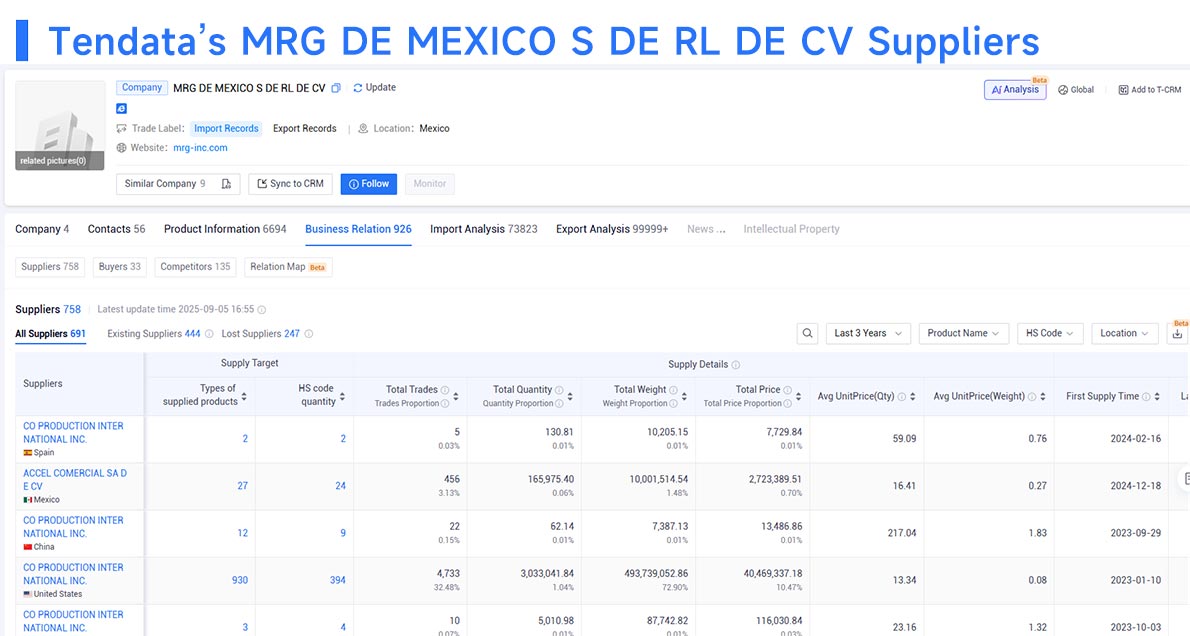Open the Relation Map Beta sub-tab
This screenshot has width=1190, height=636.
288,267
